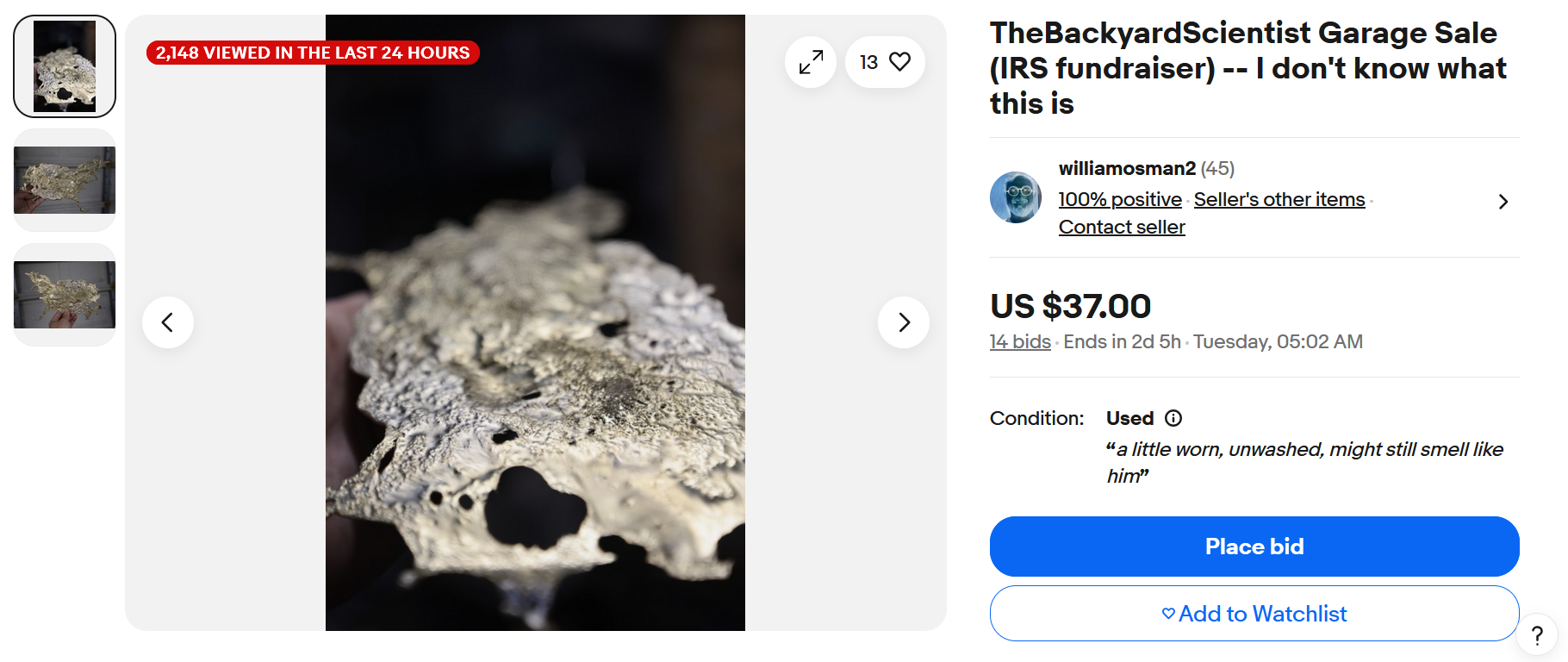This screenshot has width=1568, height=662.
Task: Open the 100% positive feedback link
Action: click(x=1120, y=199)
